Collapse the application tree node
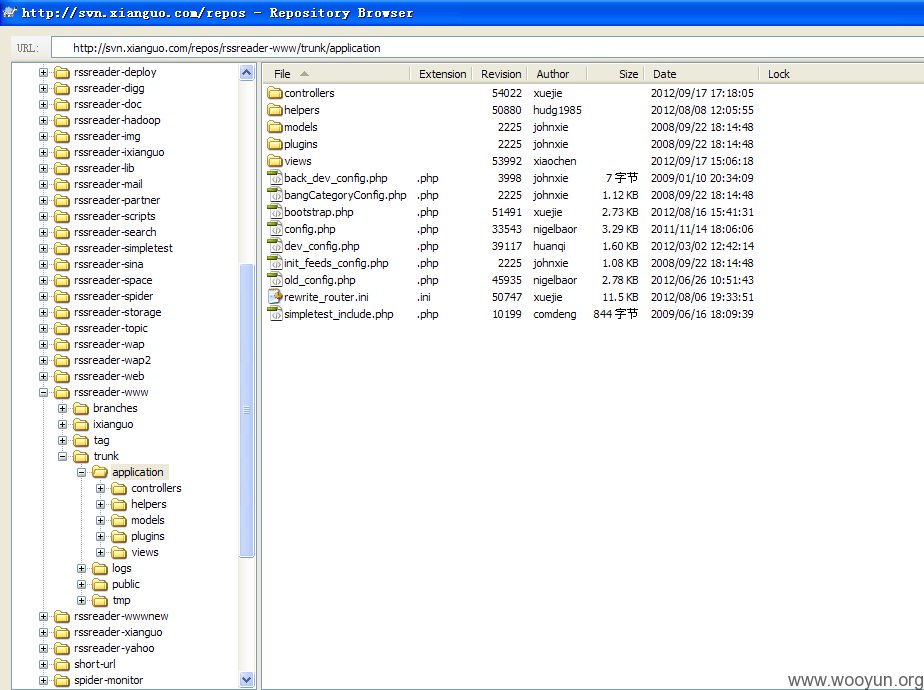 81,473
